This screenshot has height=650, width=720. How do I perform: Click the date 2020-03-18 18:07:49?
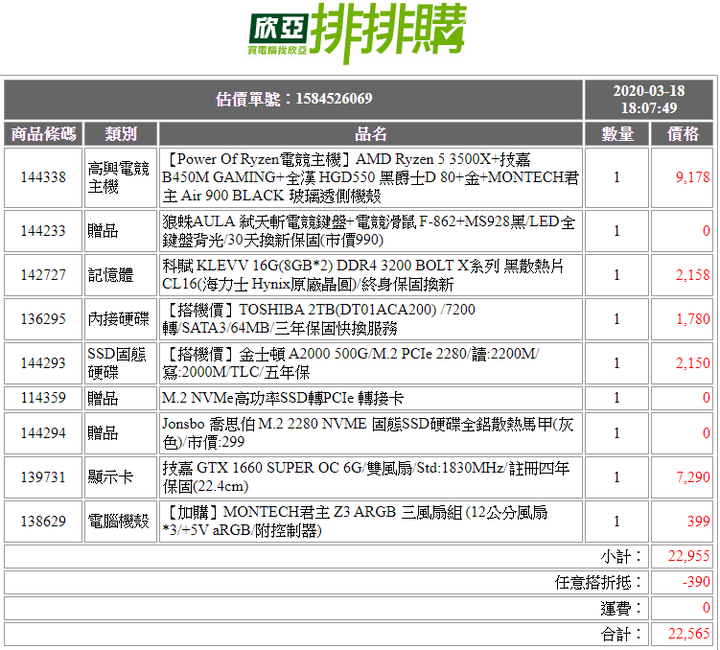649,99
